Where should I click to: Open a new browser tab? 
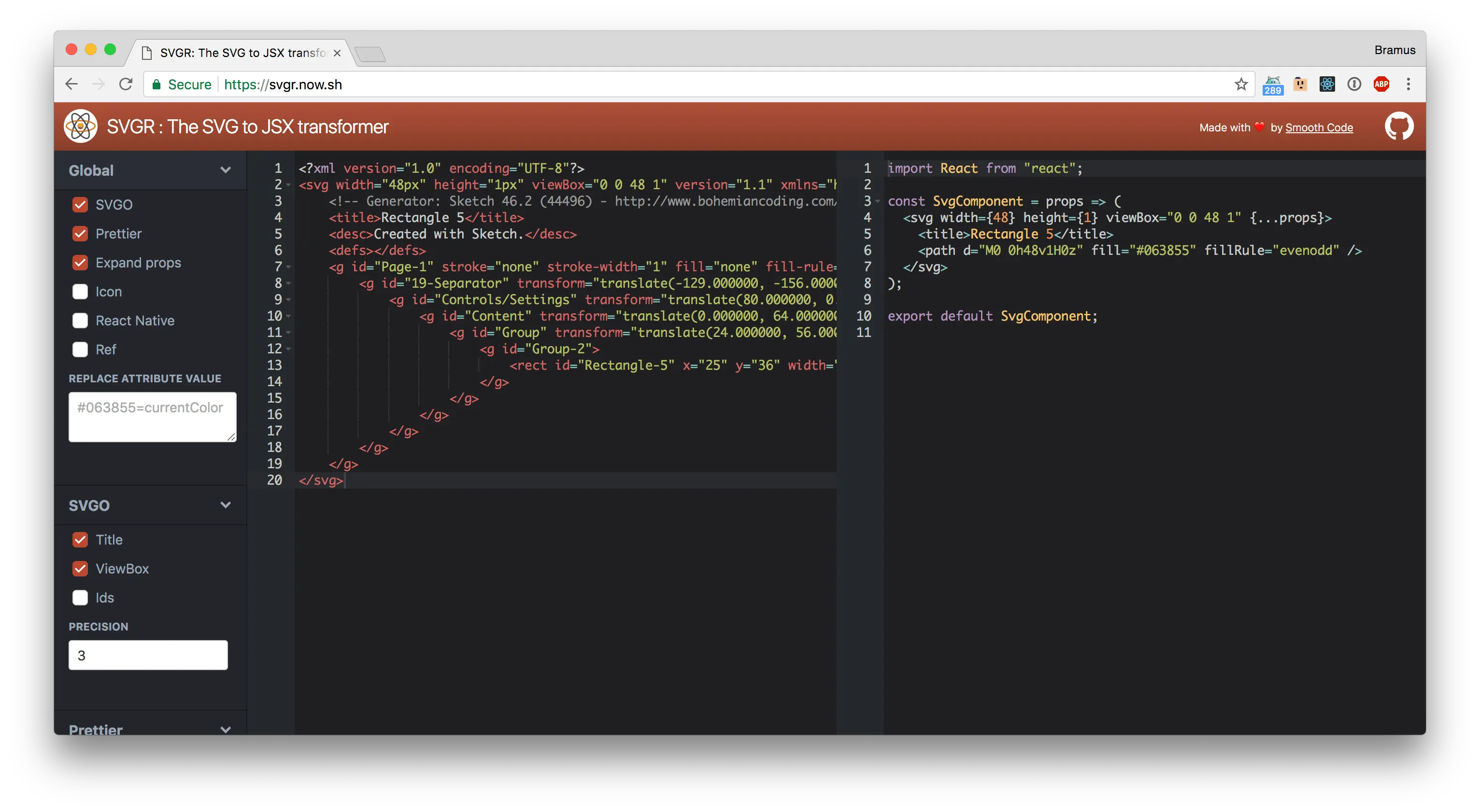coord(370,55)
